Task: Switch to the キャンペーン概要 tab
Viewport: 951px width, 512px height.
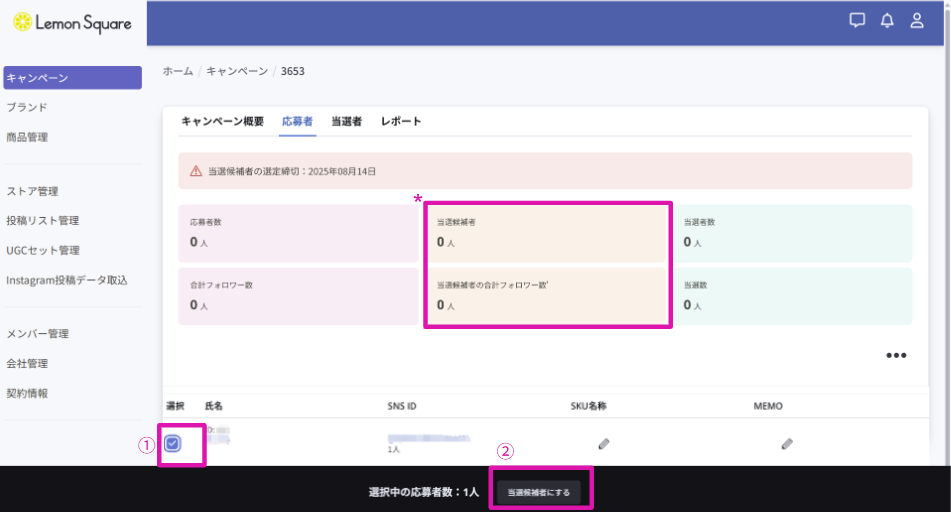Action: click(x=222, y=121)
